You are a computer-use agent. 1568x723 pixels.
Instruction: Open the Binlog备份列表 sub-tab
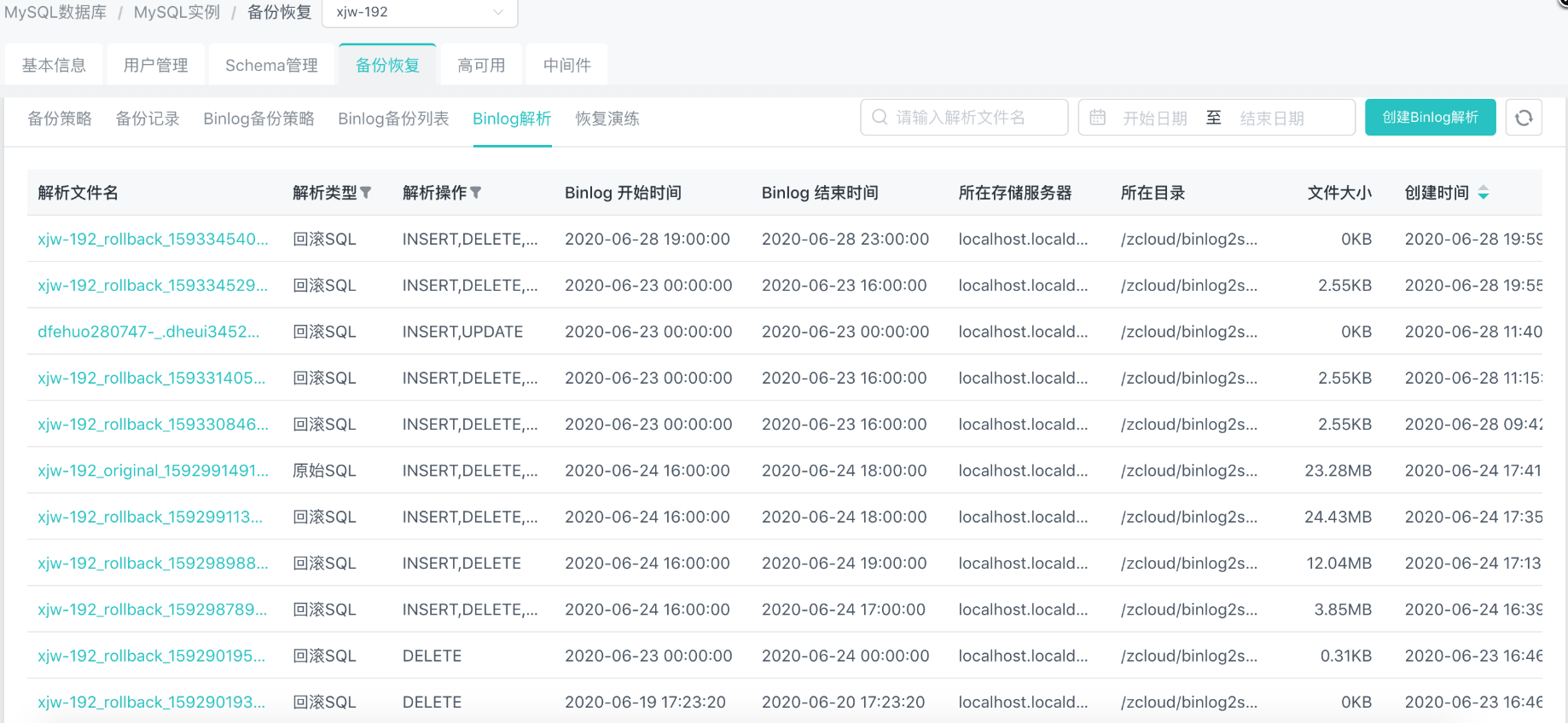[393, 119]
